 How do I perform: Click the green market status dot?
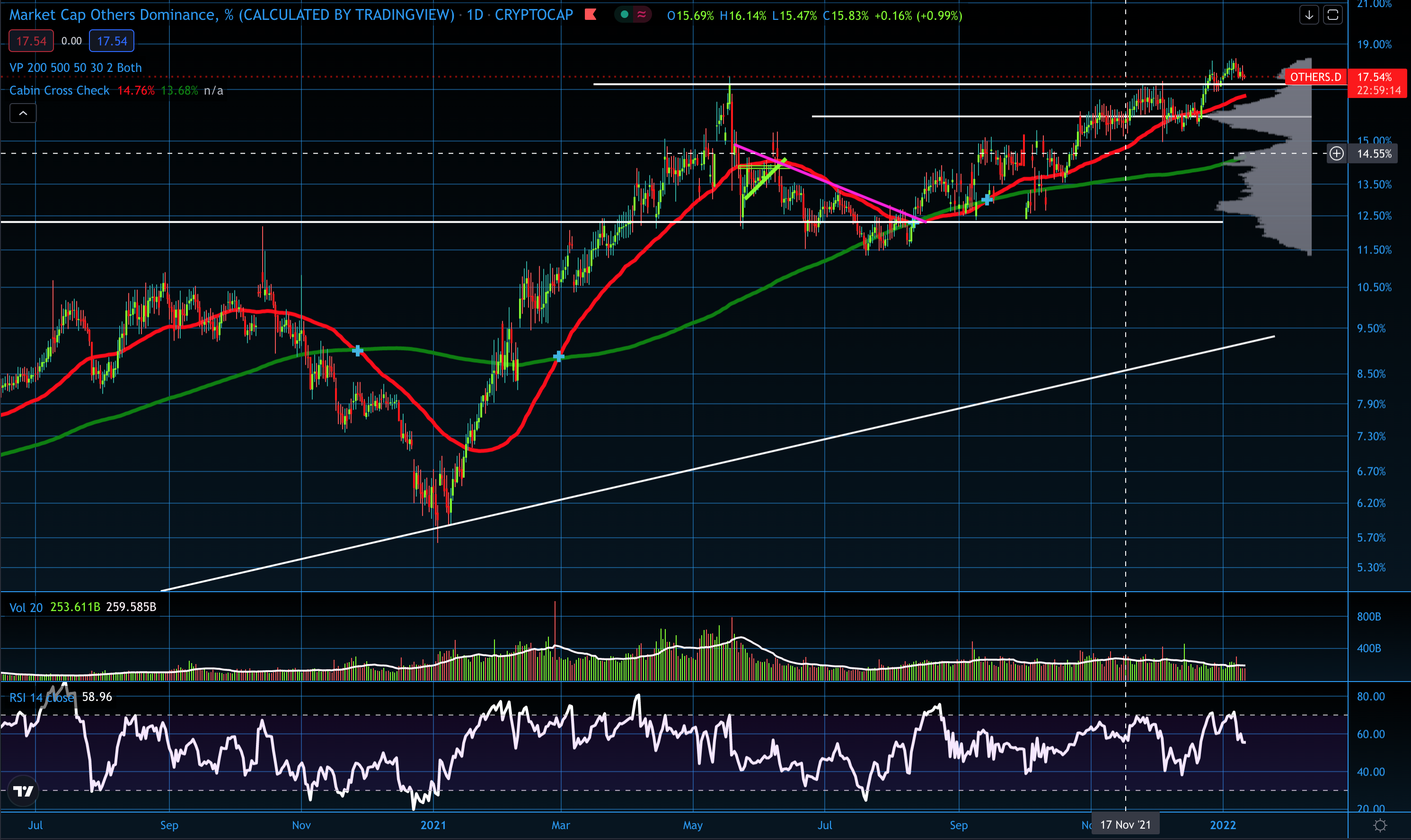(x=624, y=15)
